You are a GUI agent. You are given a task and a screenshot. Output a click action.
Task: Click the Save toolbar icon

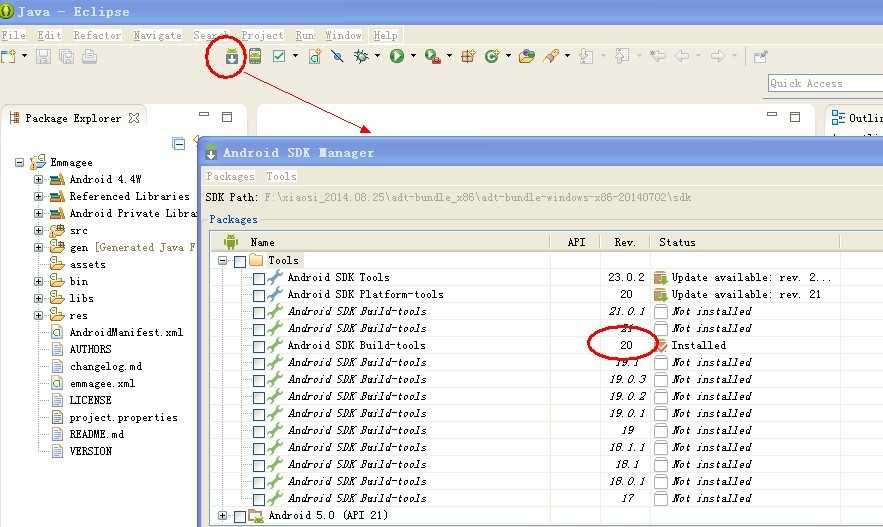43,56
